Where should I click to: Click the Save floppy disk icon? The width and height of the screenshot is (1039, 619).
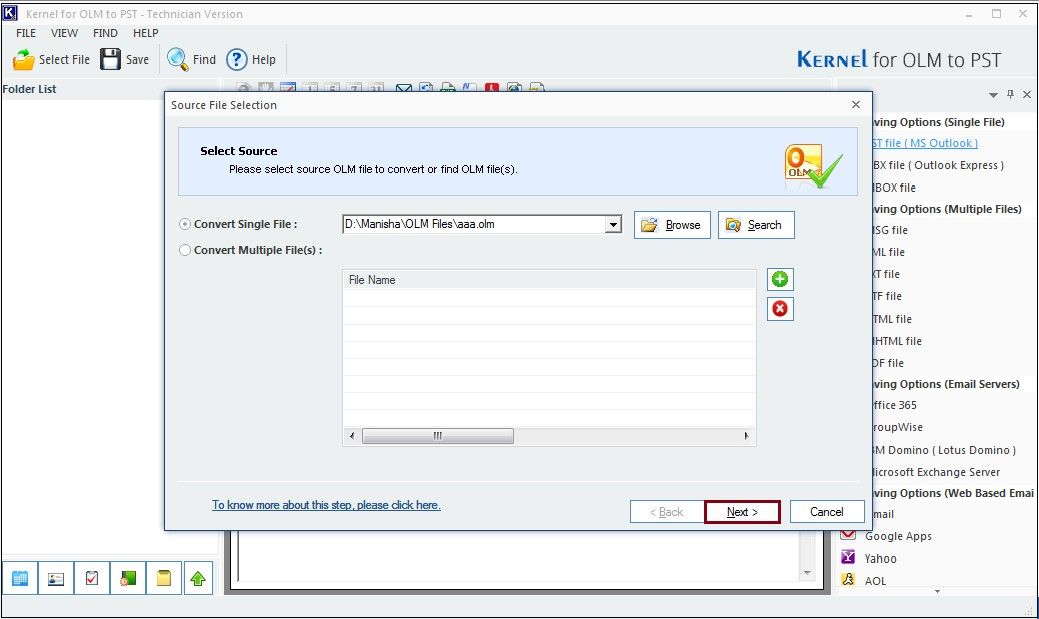111,59
